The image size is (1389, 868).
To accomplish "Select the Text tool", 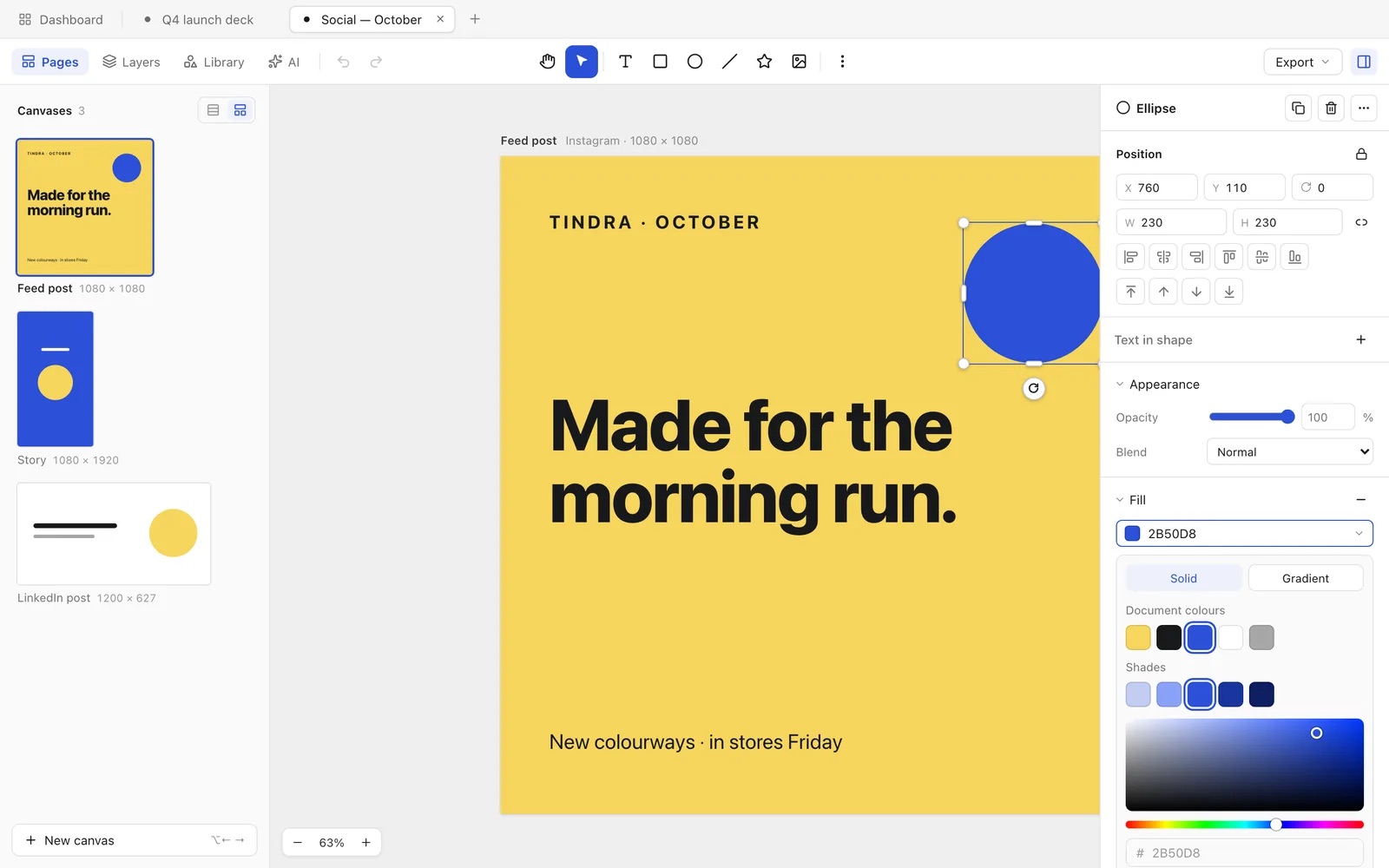I will [x=625, y=62].
